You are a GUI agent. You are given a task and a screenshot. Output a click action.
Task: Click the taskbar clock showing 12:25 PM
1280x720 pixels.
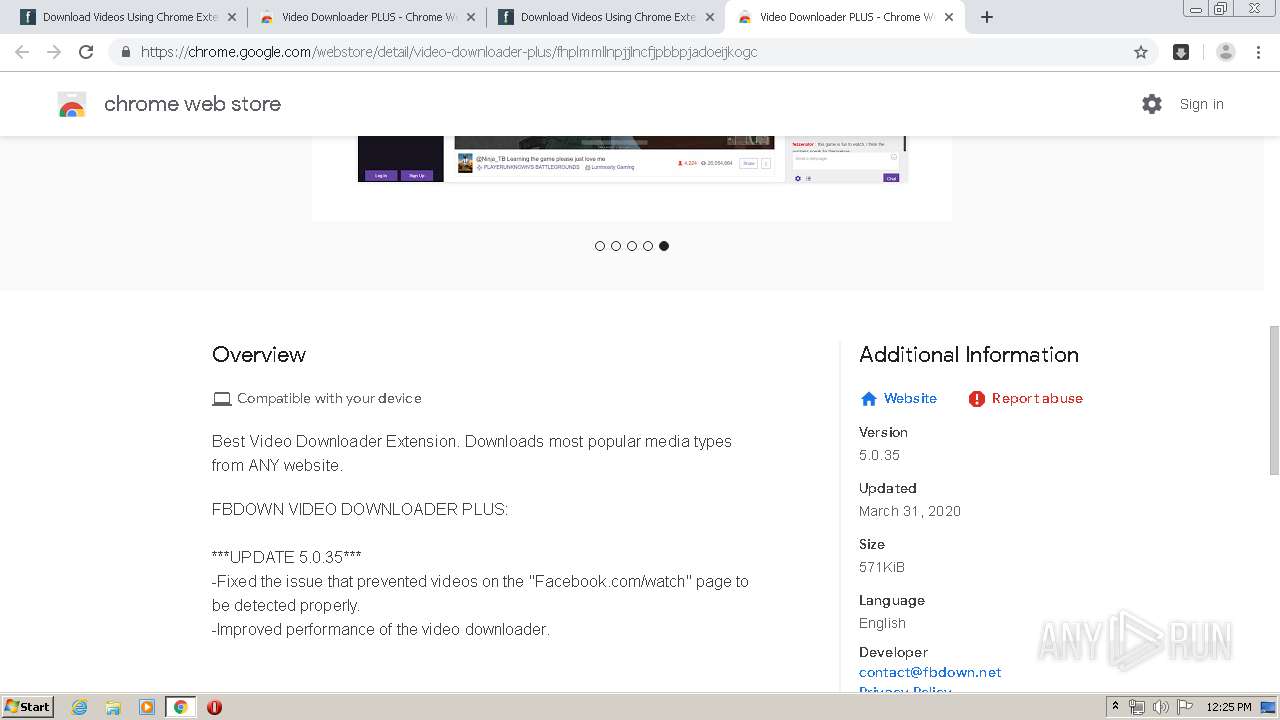pyautogui.click(x=1229, y=707)
